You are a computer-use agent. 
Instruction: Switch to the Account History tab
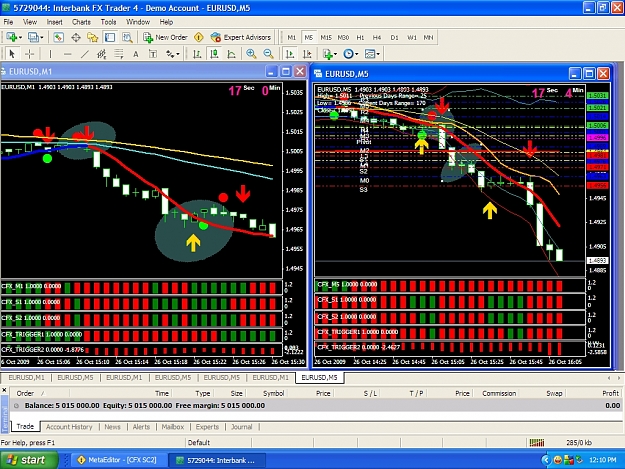pos(69,427)
